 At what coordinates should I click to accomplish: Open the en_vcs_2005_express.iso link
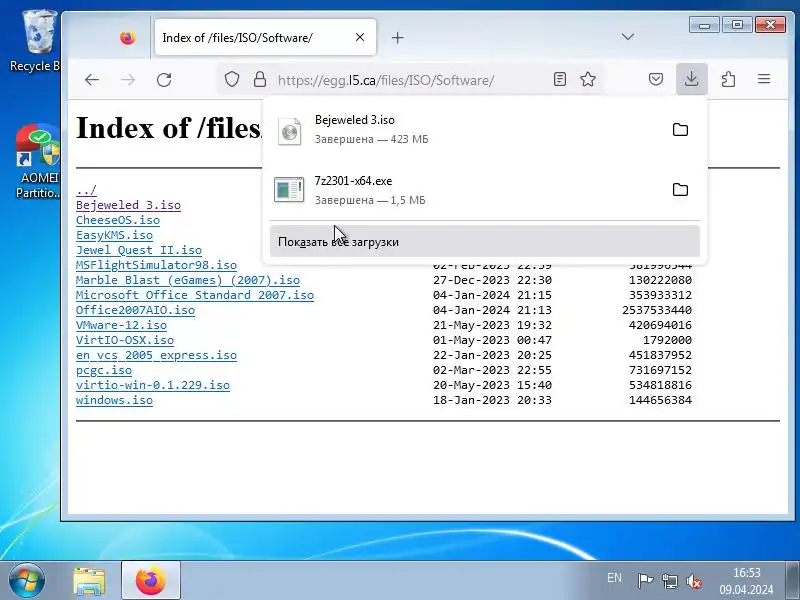click(x=156, y=355)
